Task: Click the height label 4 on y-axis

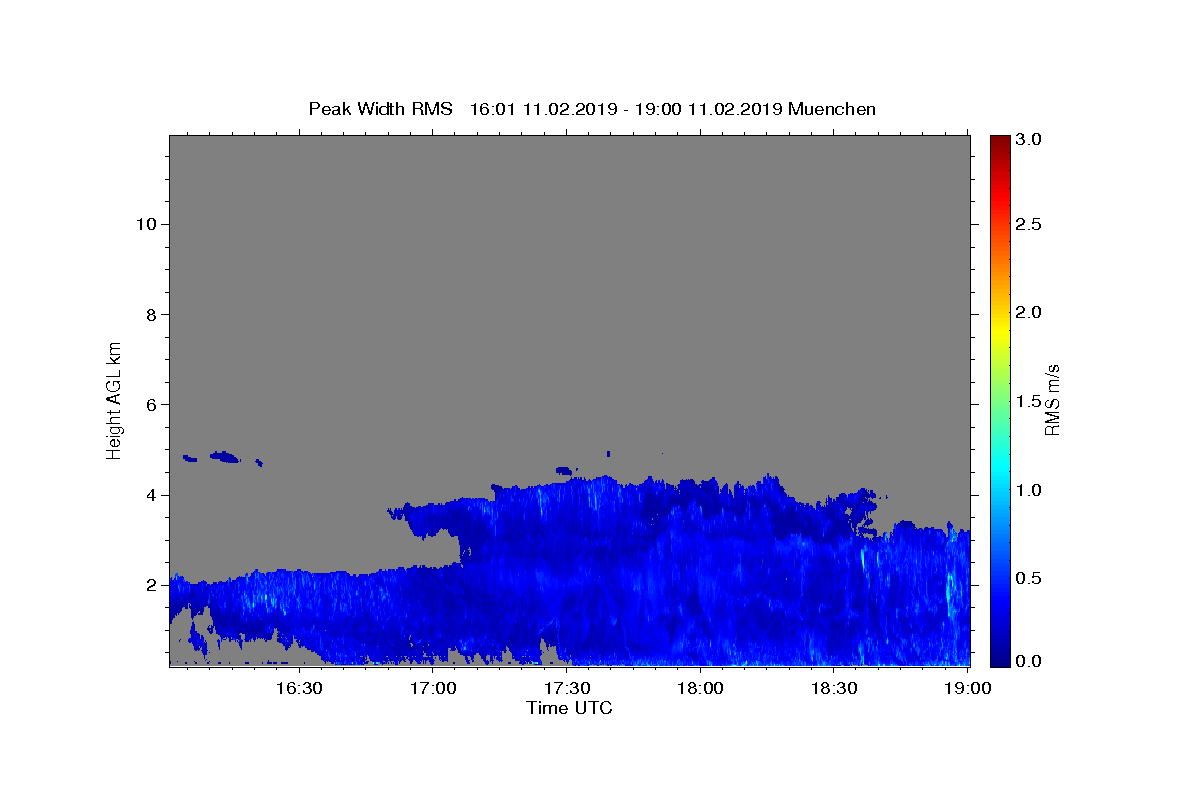Action: 149,495
